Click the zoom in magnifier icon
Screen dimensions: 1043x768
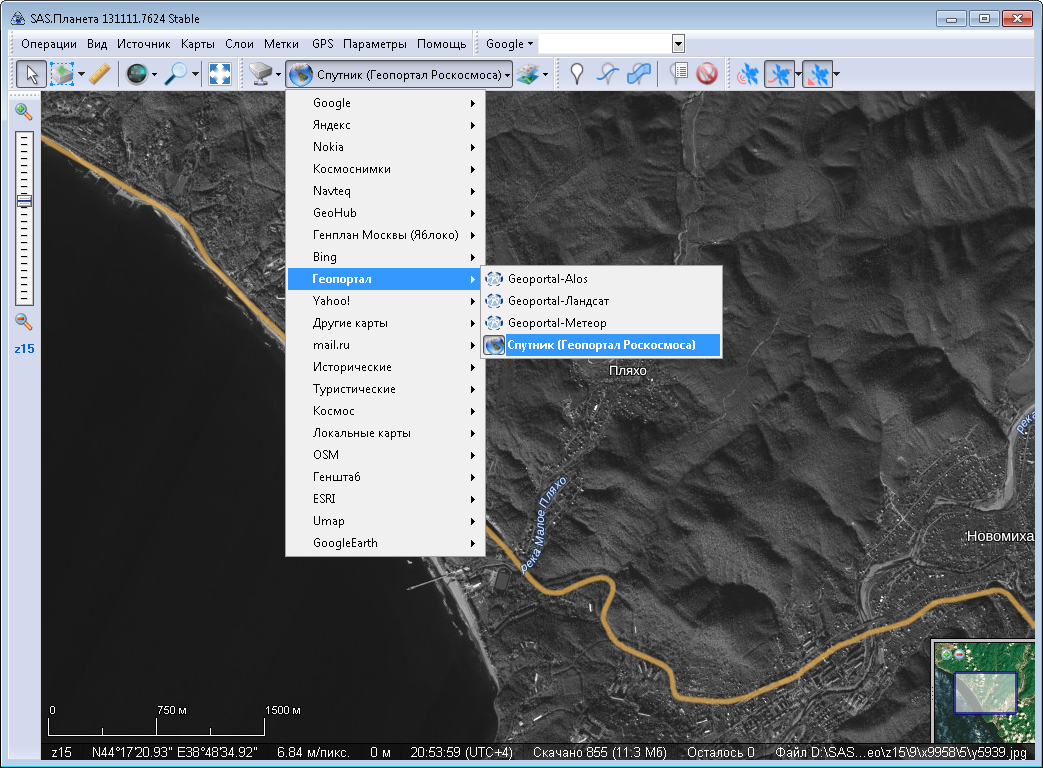coord(23,111)
